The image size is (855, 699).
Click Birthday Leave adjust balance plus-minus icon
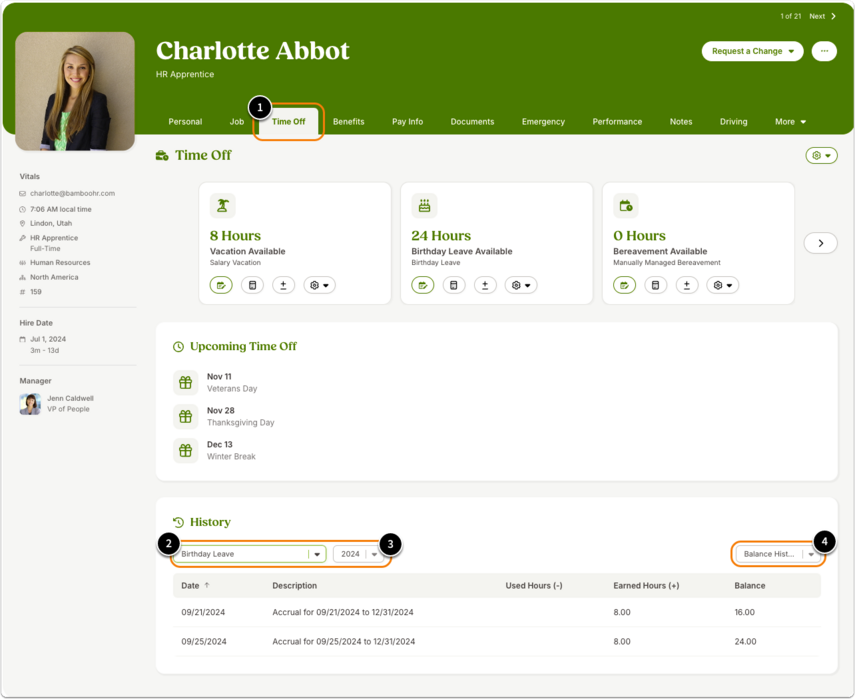[x=485, y=285]
